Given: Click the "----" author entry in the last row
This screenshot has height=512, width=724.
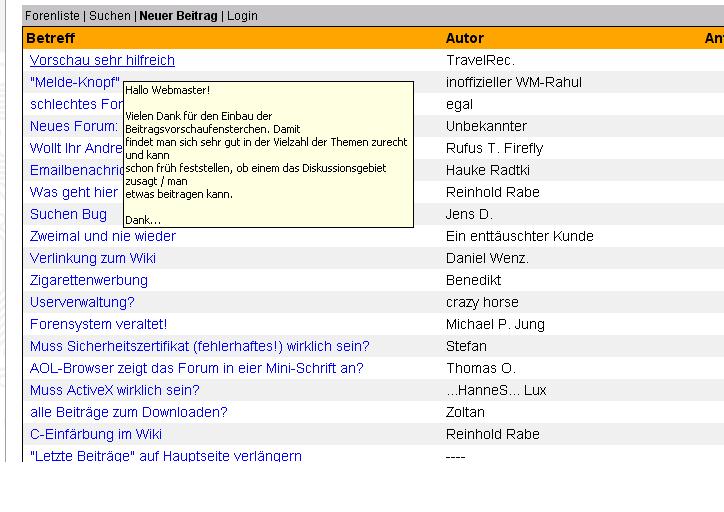Looking at the screenshot, I should [x=455, y=457].
